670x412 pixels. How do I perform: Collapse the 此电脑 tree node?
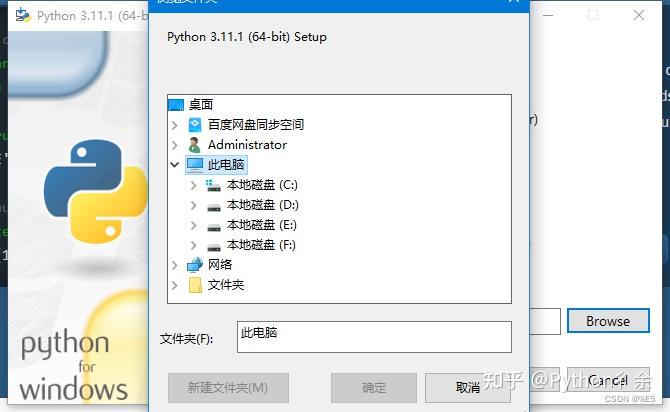(x=174, y=165)
